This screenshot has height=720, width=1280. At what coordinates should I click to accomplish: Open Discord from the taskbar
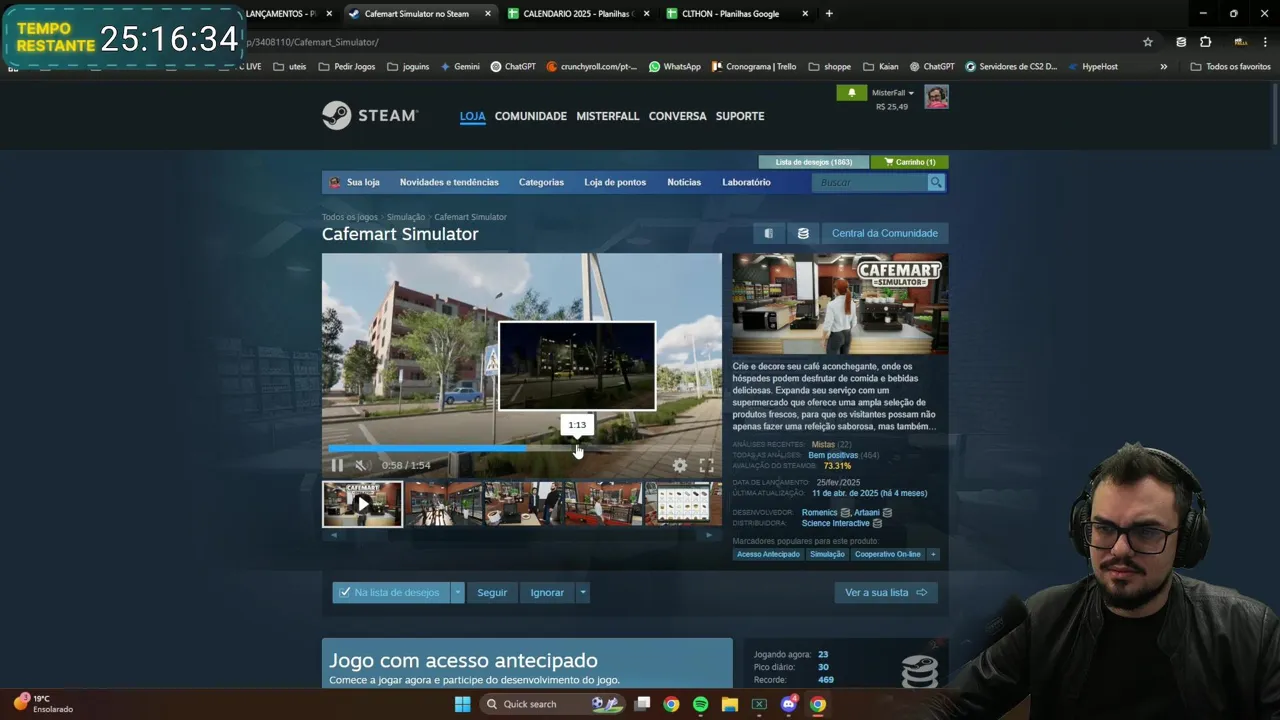789,704
